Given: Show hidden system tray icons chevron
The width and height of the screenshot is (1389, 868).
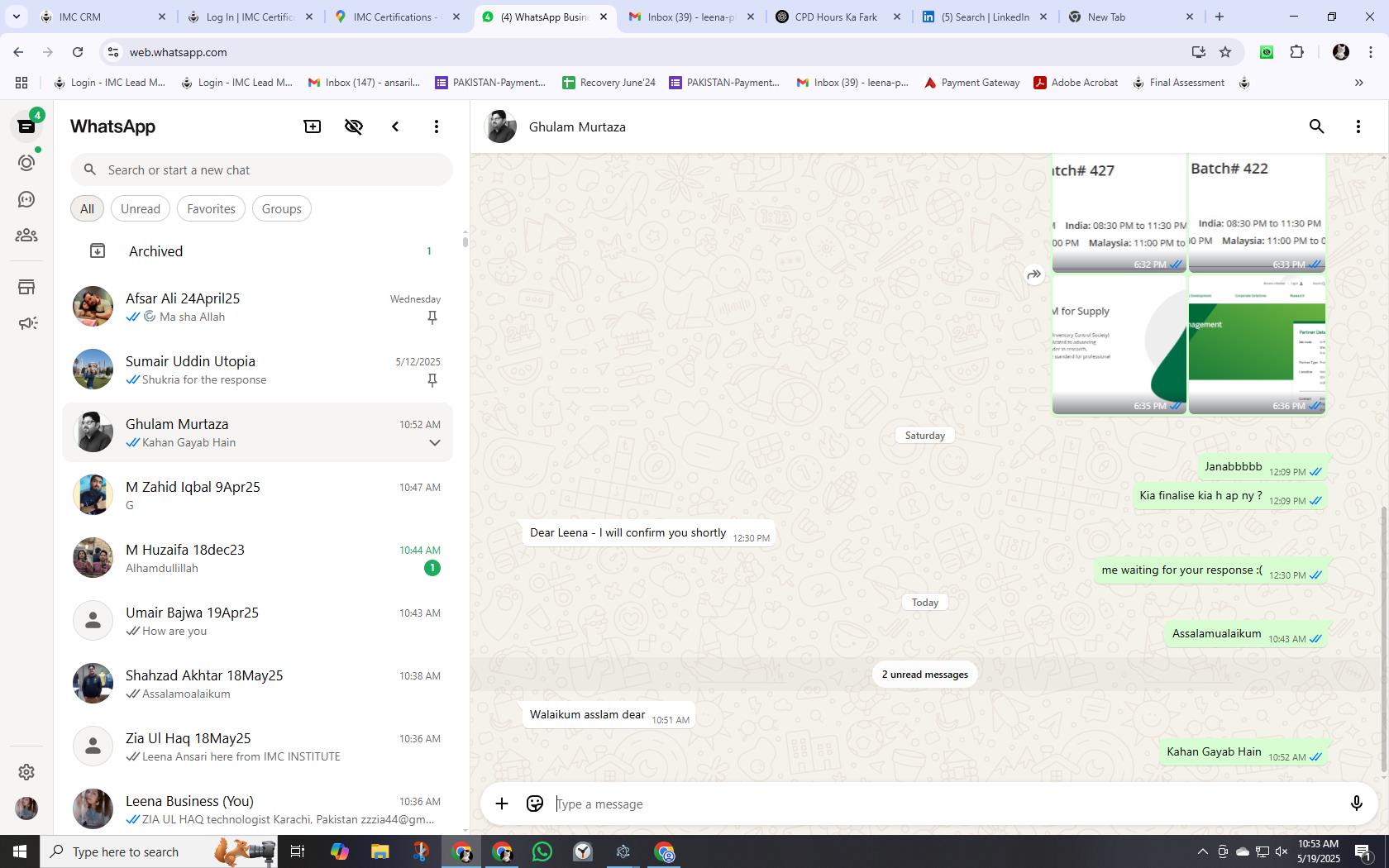Looking at the screenshot, I should pos(1202,851).
